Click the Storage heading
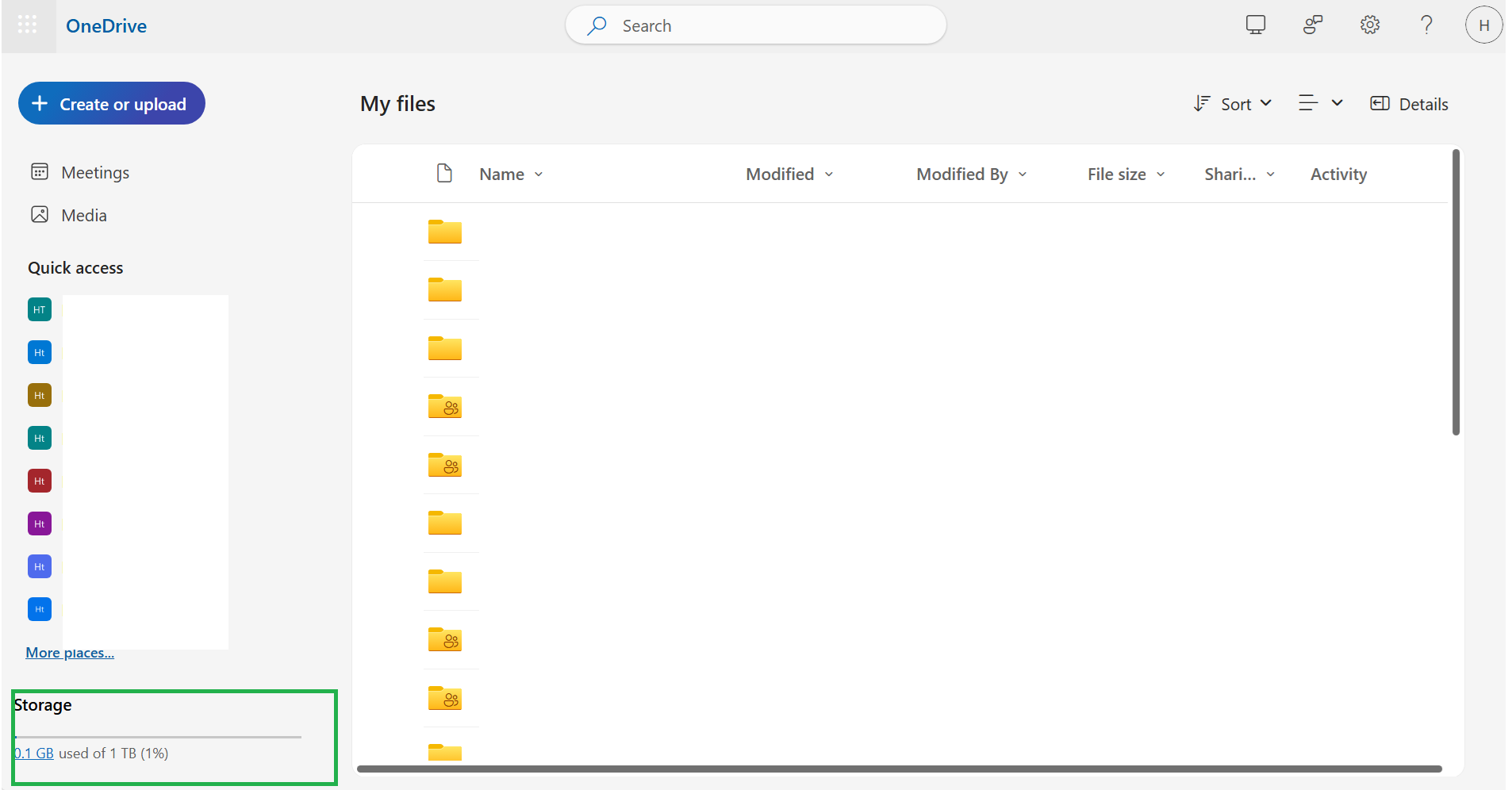This screenshot has height=790, width=1512. point(43,705)
